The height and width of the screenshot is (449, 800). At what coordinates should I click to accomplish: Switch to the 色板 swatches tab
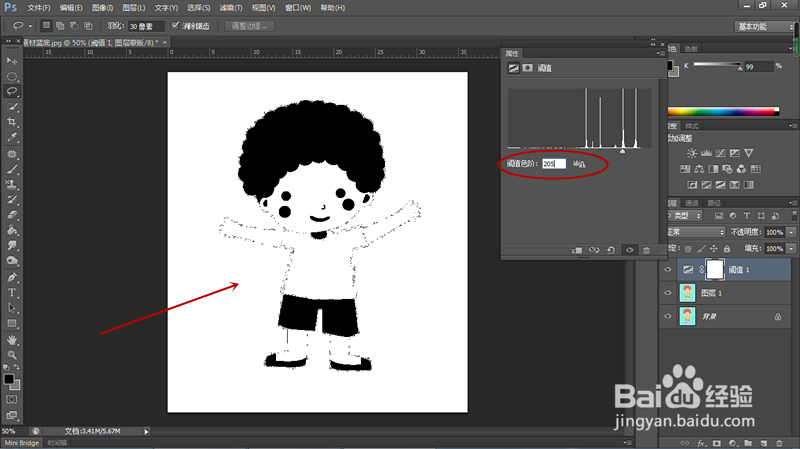pos(691,49)
